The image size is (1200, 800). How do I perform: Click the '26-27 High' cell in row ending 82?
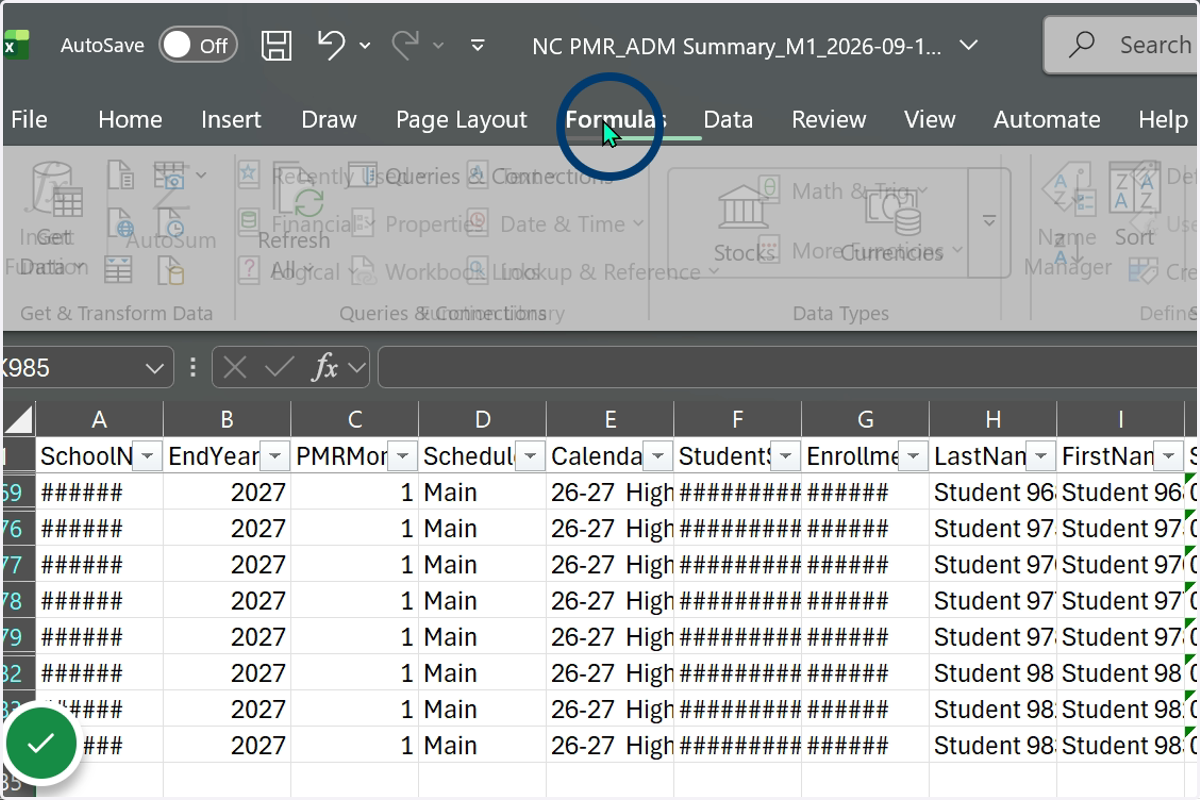610,672
